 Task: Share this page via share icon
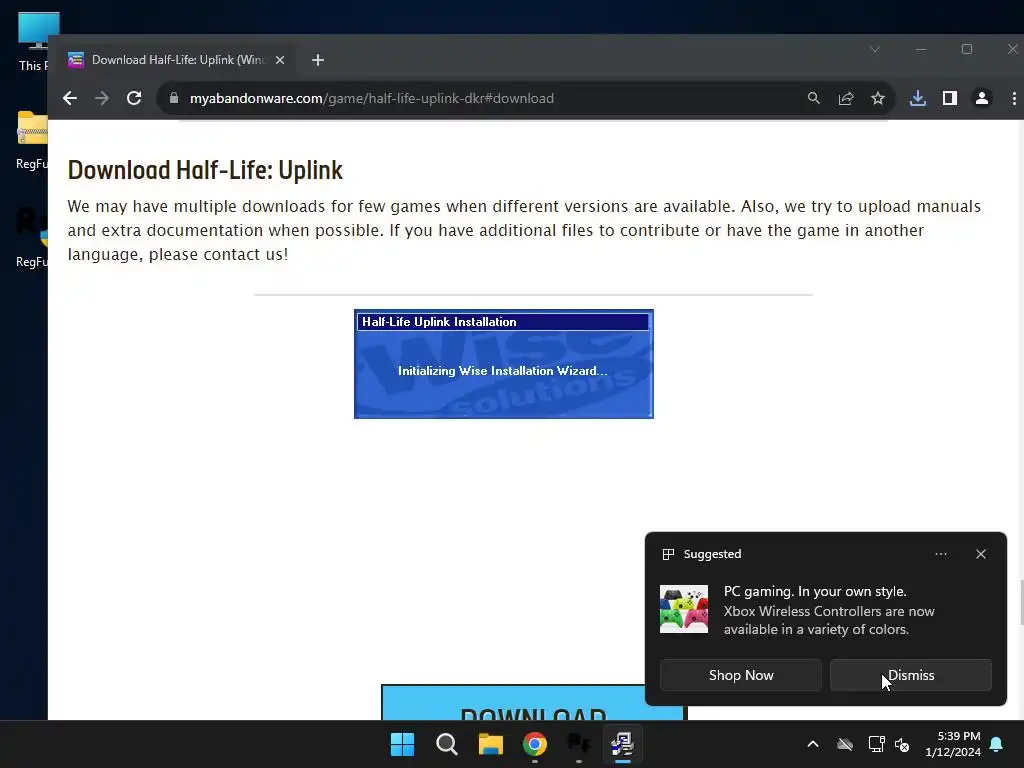click(x=846, y=98)
